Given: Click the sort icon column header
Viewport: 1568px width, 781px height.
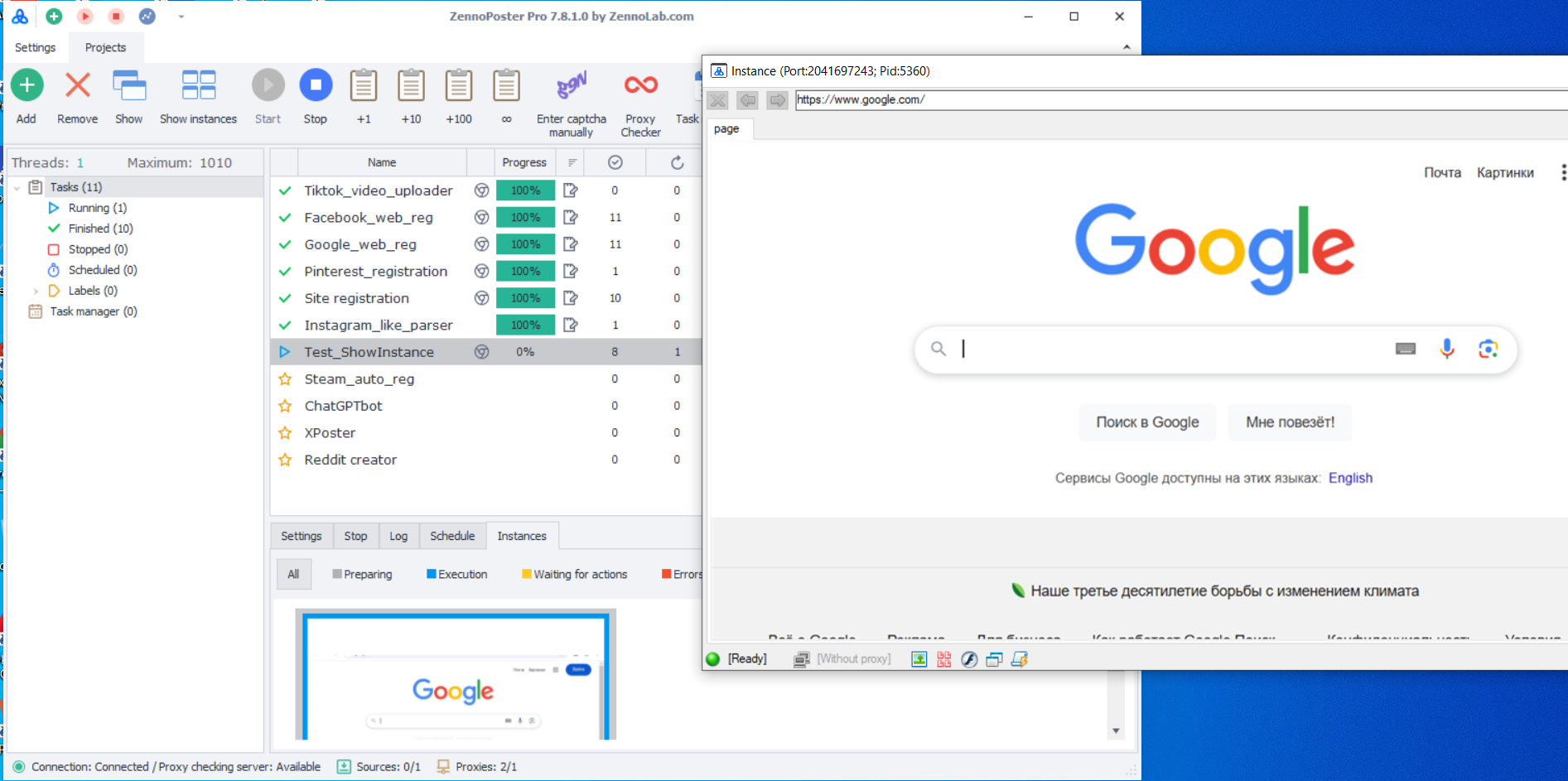Looking at the screenshot, I should [x=572, y=162].
